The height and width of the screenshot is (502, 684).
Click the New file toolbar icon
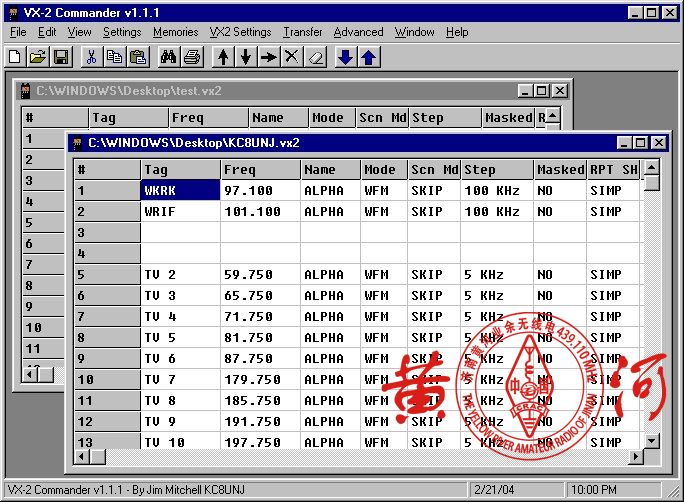[15, 57]
